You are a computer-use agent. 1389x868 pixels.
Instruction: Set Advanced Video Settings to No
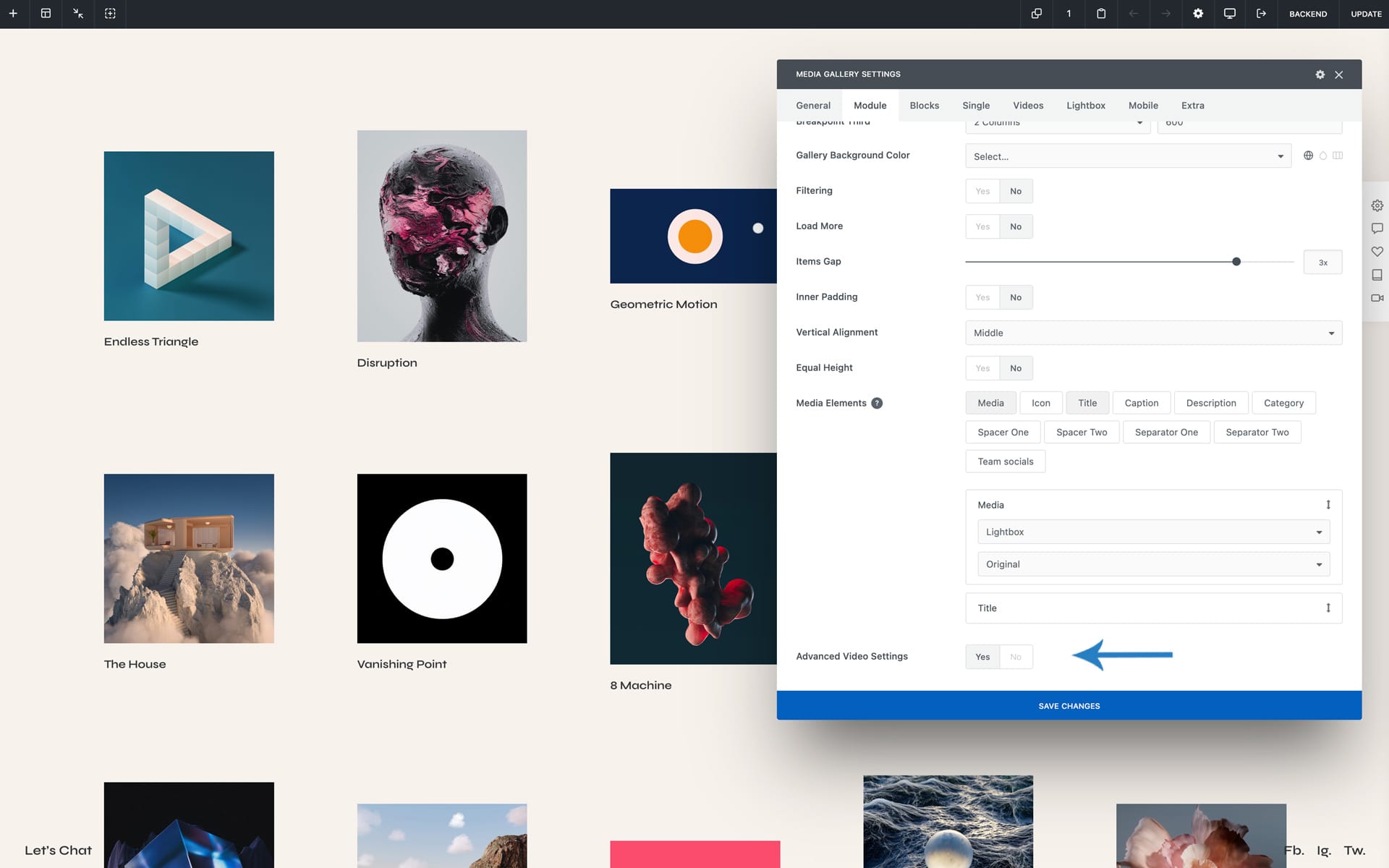click(1016, 657)
